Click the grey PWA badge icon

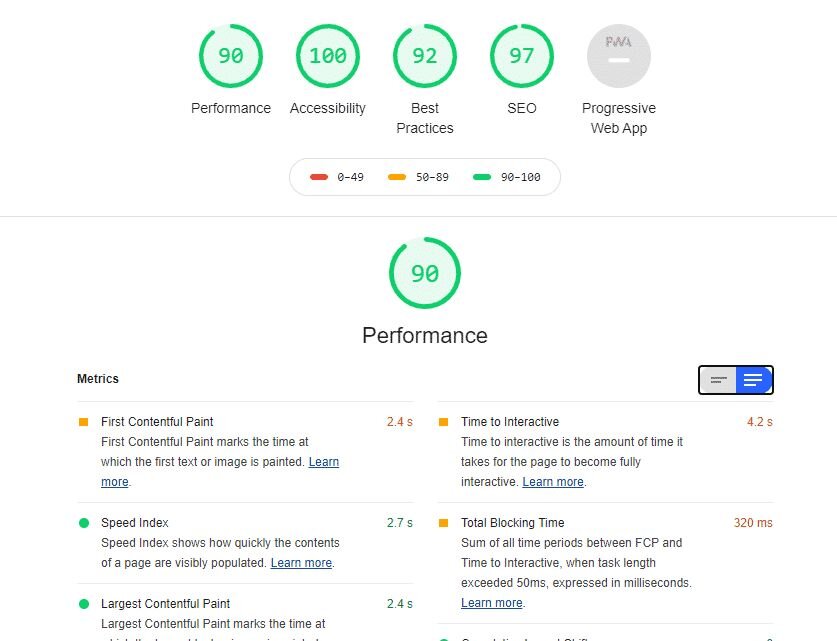619,56
